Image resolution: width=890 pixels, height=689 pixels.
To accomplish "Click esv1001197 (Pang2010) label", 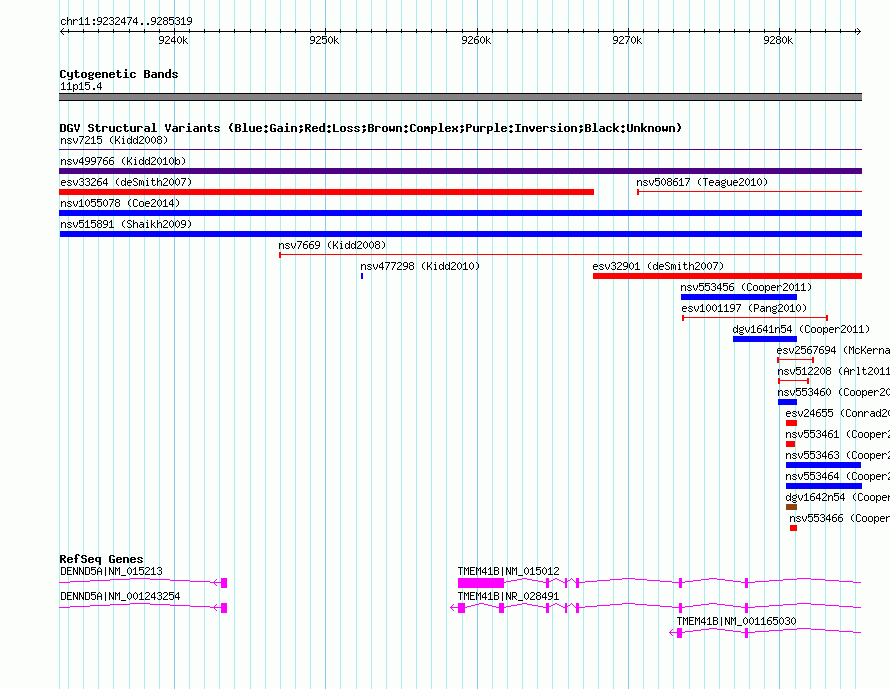I will [744, 308].
